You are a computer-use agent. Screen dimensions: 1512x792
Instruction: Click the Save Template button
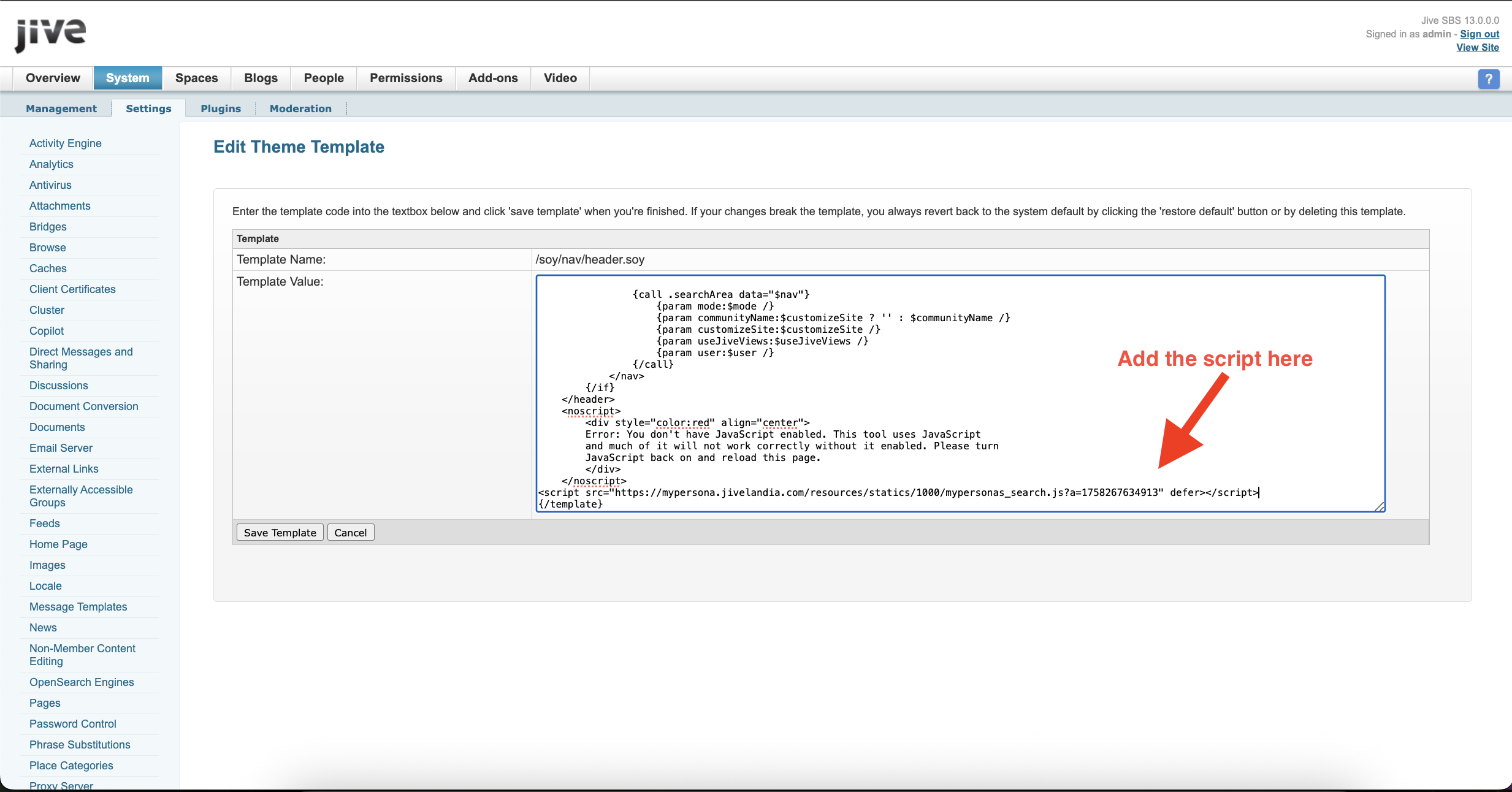[280, 533]
